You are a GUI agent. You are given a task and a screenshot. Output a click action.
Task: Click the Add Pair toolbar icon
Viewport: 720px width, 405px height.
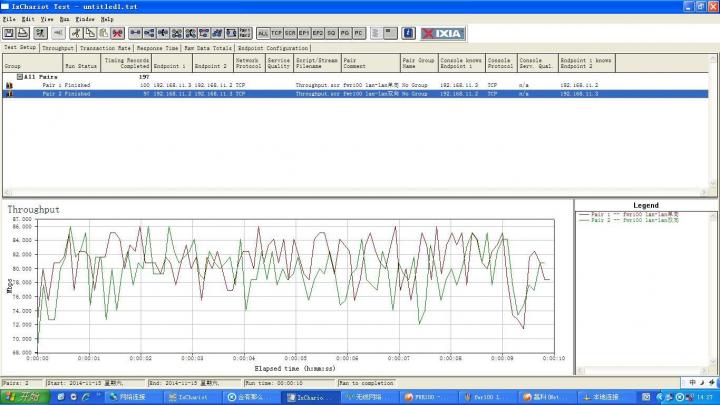point(135,33)
